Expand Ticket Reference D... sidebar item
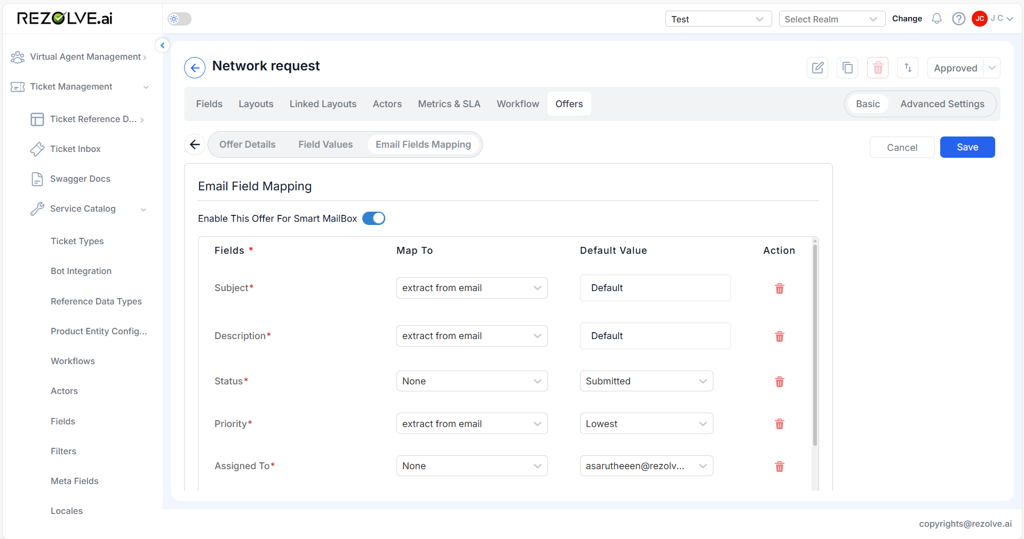Image resolution: width=1024 pixels, height=539 pixels. tap(87, 119)
